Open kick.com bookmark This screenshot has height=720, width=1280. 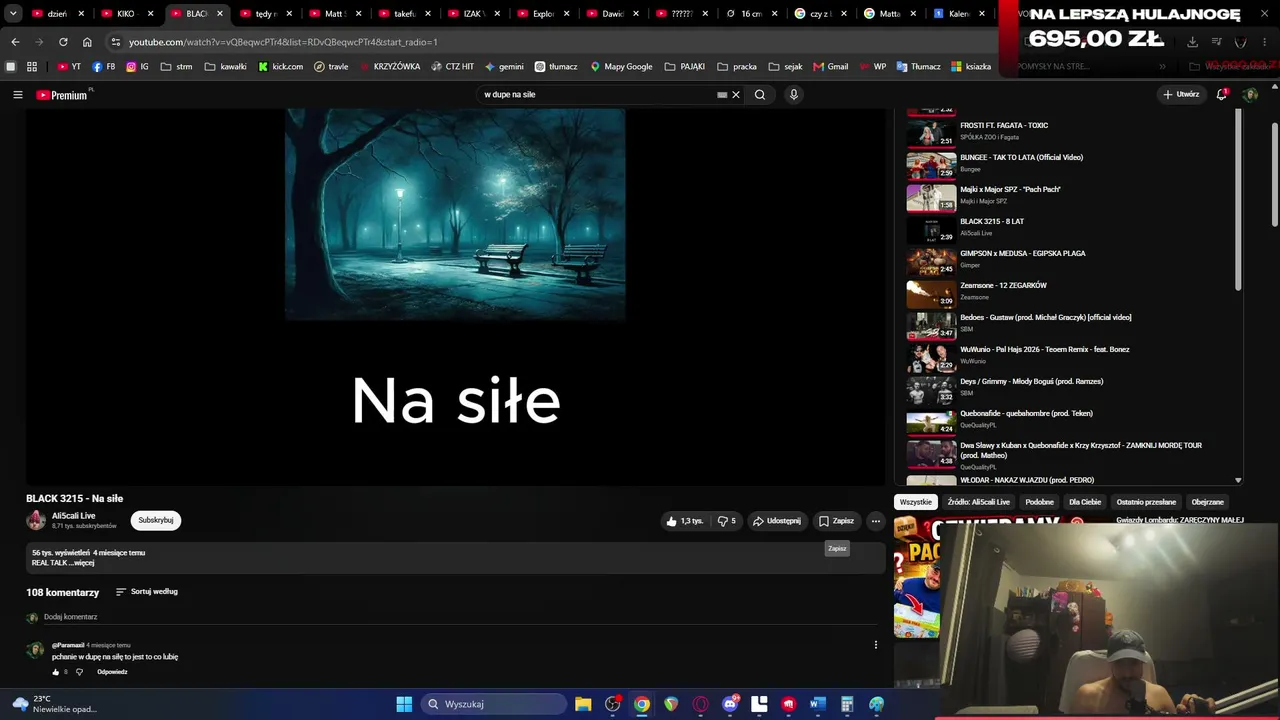[280, 67]
